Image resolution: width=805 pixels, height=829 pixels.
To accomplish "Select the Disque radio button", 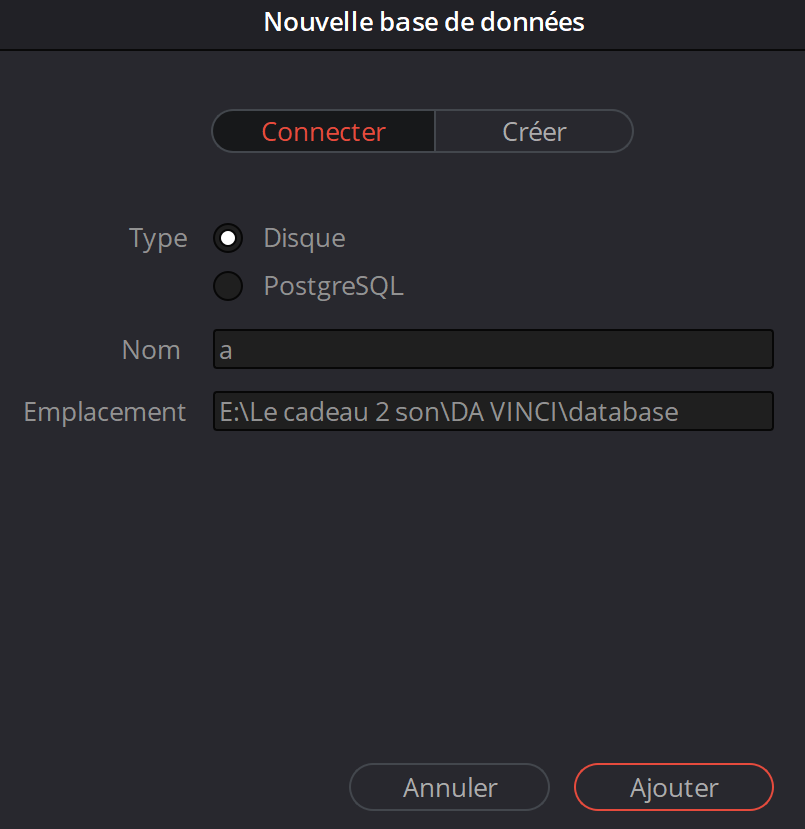I will (x=228, y=239).
